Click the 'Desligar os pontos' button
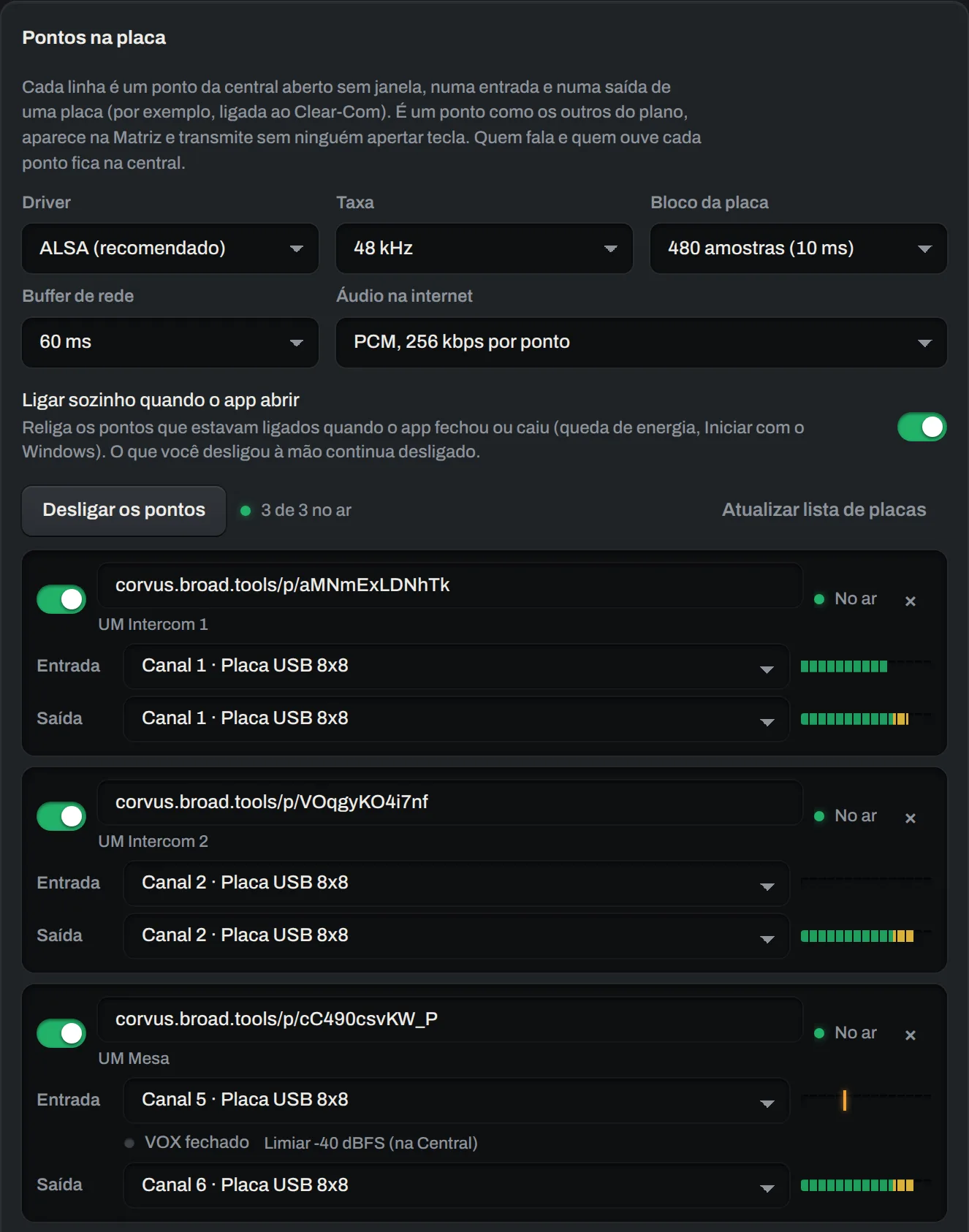 tap(124, 510)
